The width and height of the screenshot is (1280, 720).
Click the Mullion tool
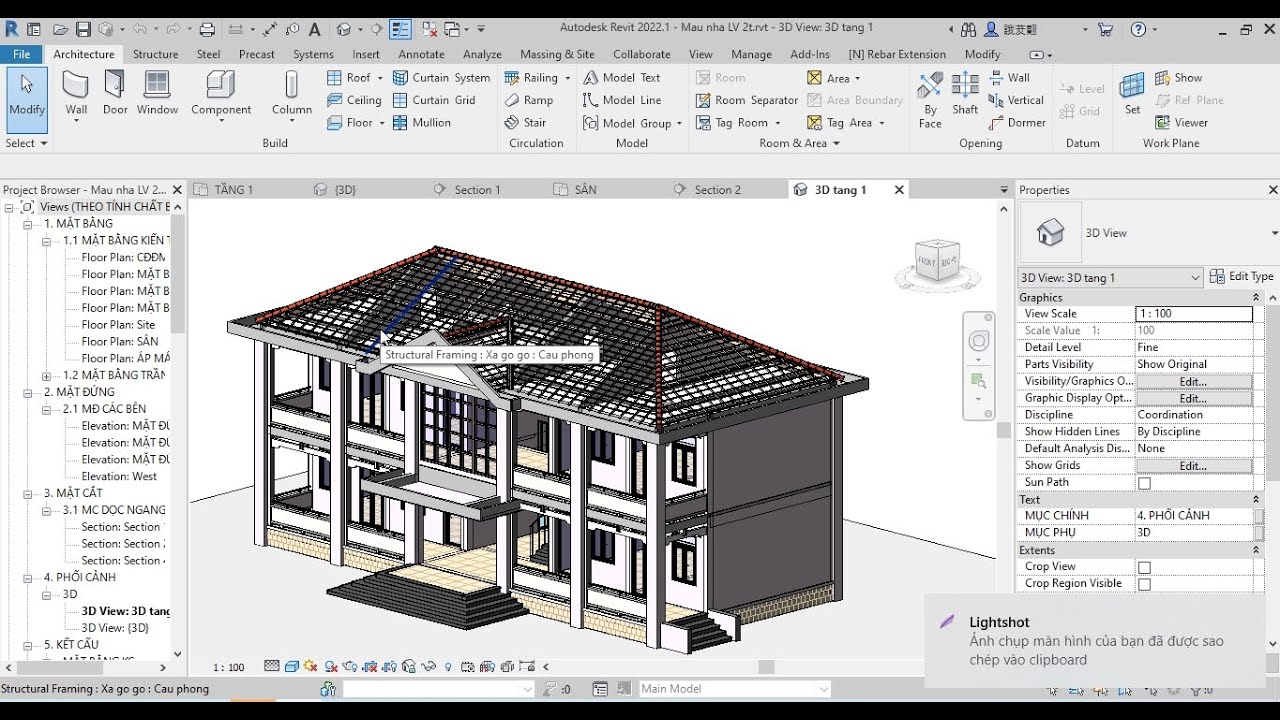tap(422, 122)
